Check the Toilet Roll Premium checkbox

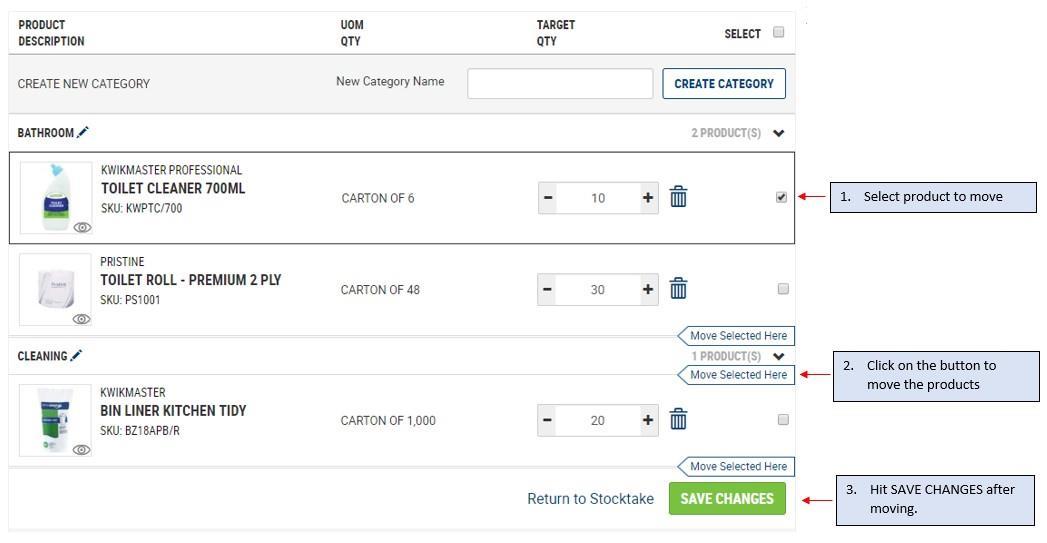(x=783, y=289)
